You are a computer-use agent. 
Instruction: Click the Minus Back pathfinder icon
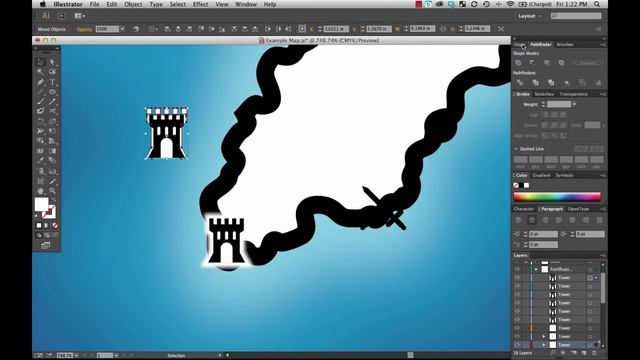click(598, 82)
